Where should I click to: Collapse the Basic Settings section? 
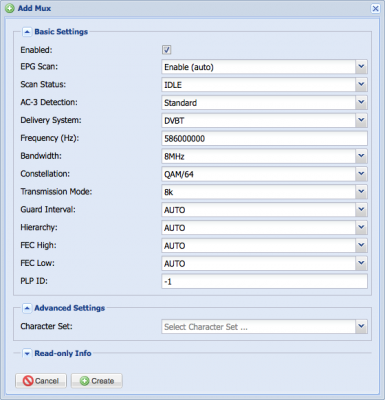click(x=27, y=32)
